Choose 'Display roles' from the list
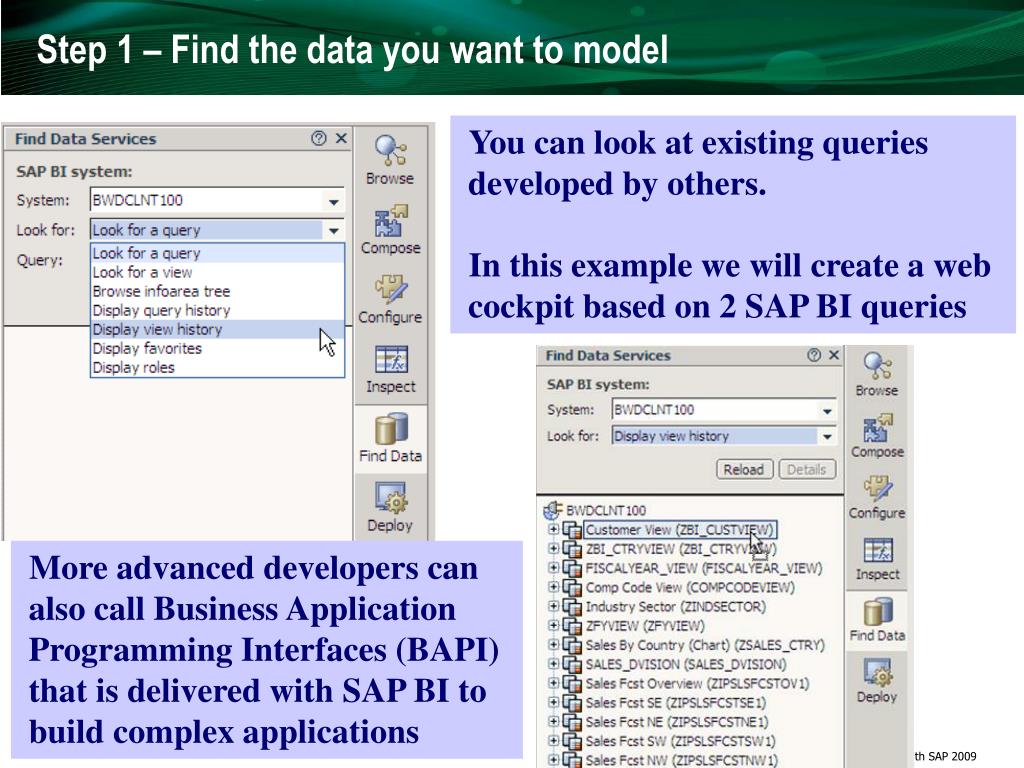The image size is (1024, 768). tap(217, 368)
